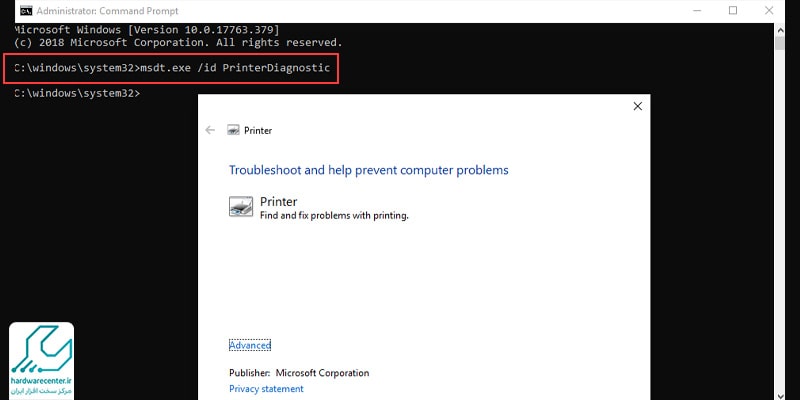Open the Advanced options link
This screenshot has height=400, width=800.
click(250, 345)
